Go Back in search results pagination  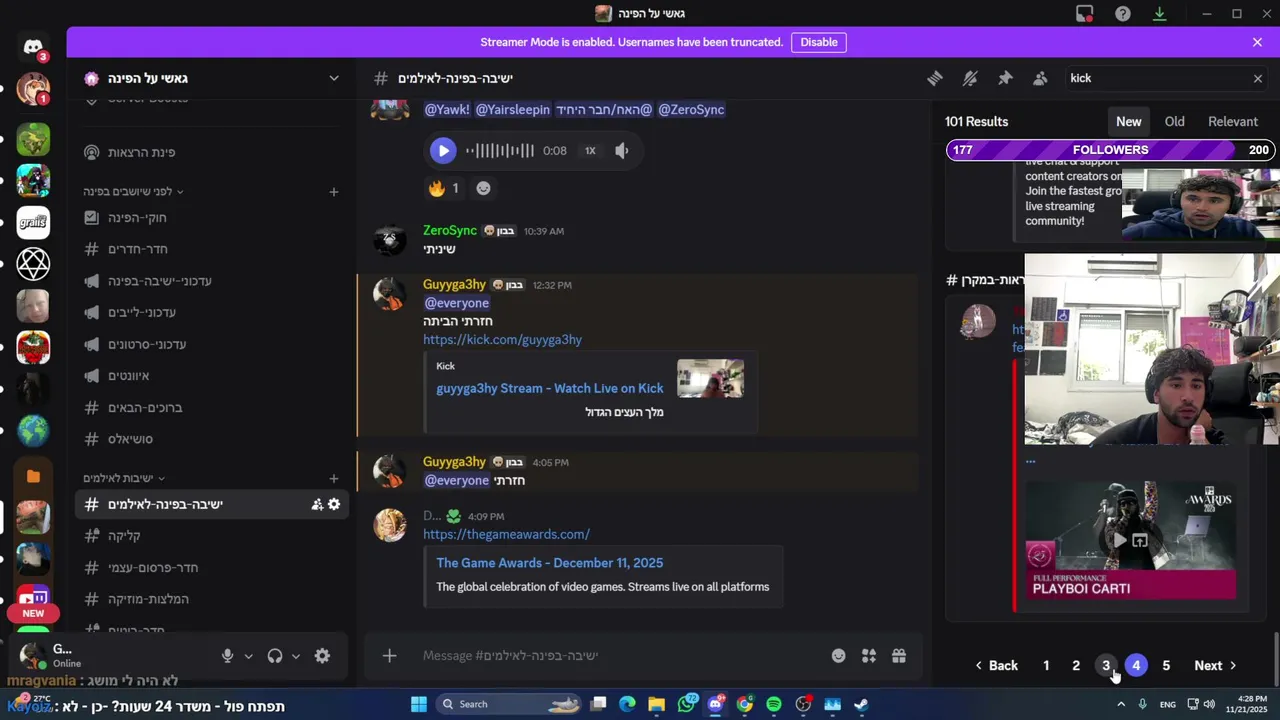click(x=996, y=665)
